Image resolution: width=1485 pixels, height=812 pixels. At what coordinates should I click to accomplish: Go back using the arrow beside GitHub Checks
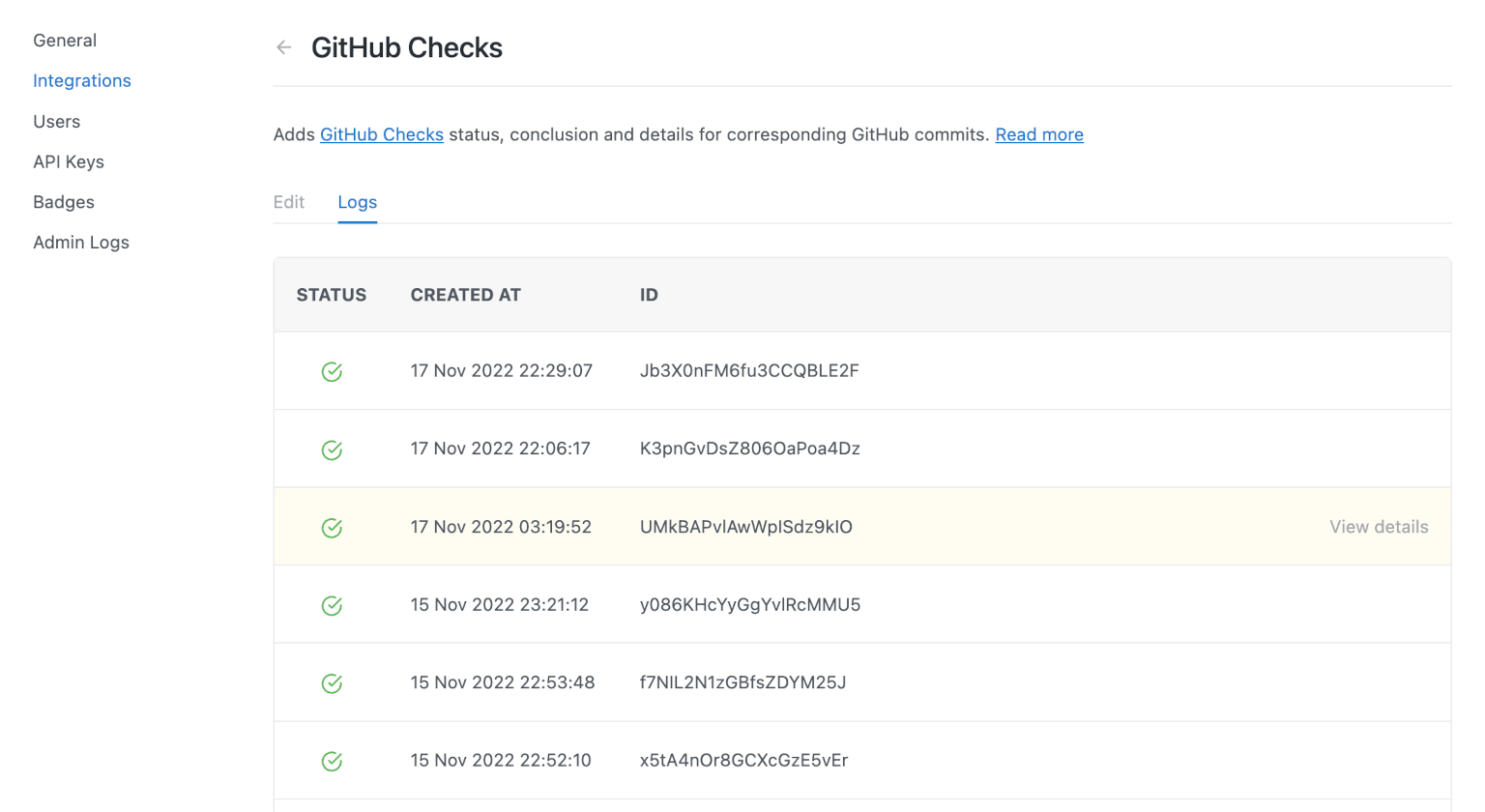click(283, 47)
